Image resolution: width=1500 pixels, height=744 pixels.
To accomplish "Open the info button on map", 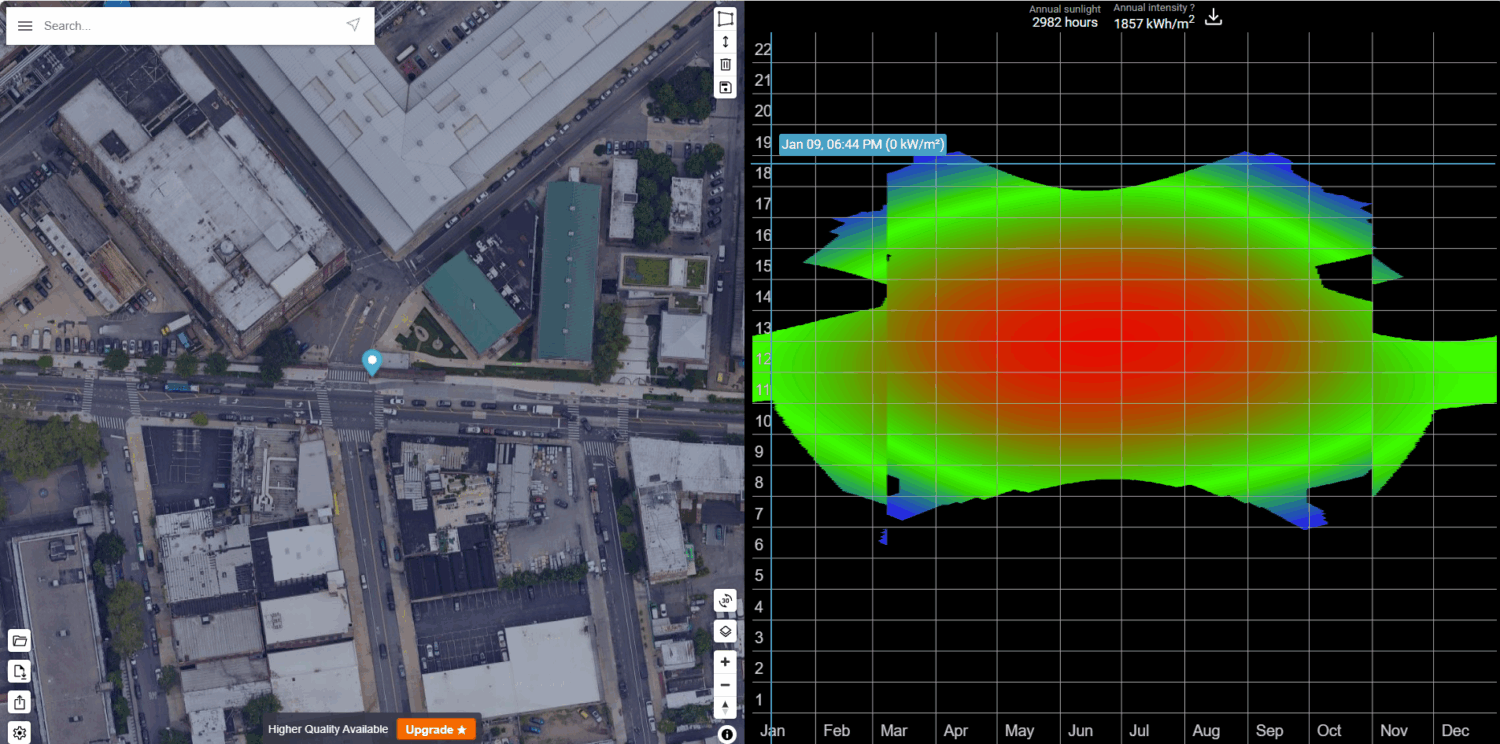I will tap(727, 735).
